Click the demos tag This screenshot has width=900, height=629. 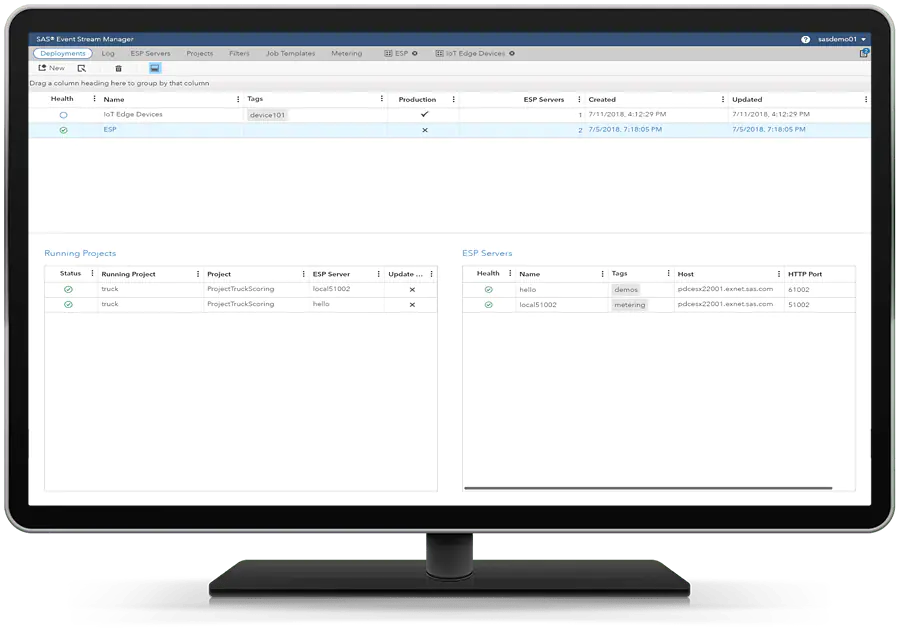(x=626, y=290)
